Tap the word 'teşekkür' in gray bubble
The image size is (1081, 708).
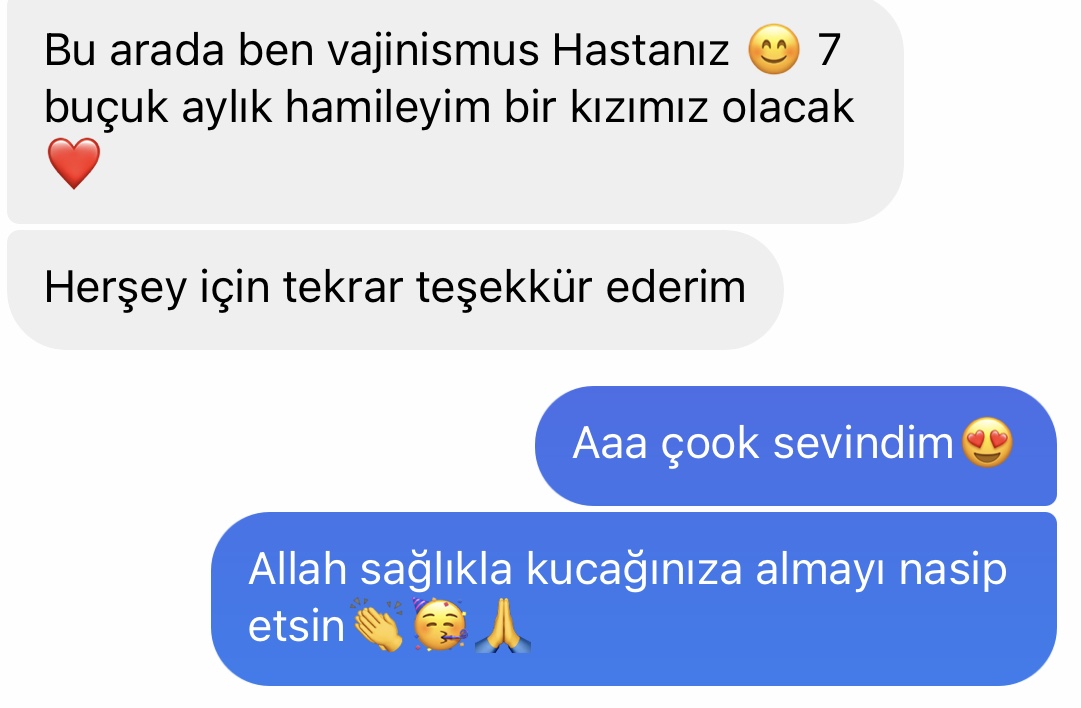[x=504, y=287]
